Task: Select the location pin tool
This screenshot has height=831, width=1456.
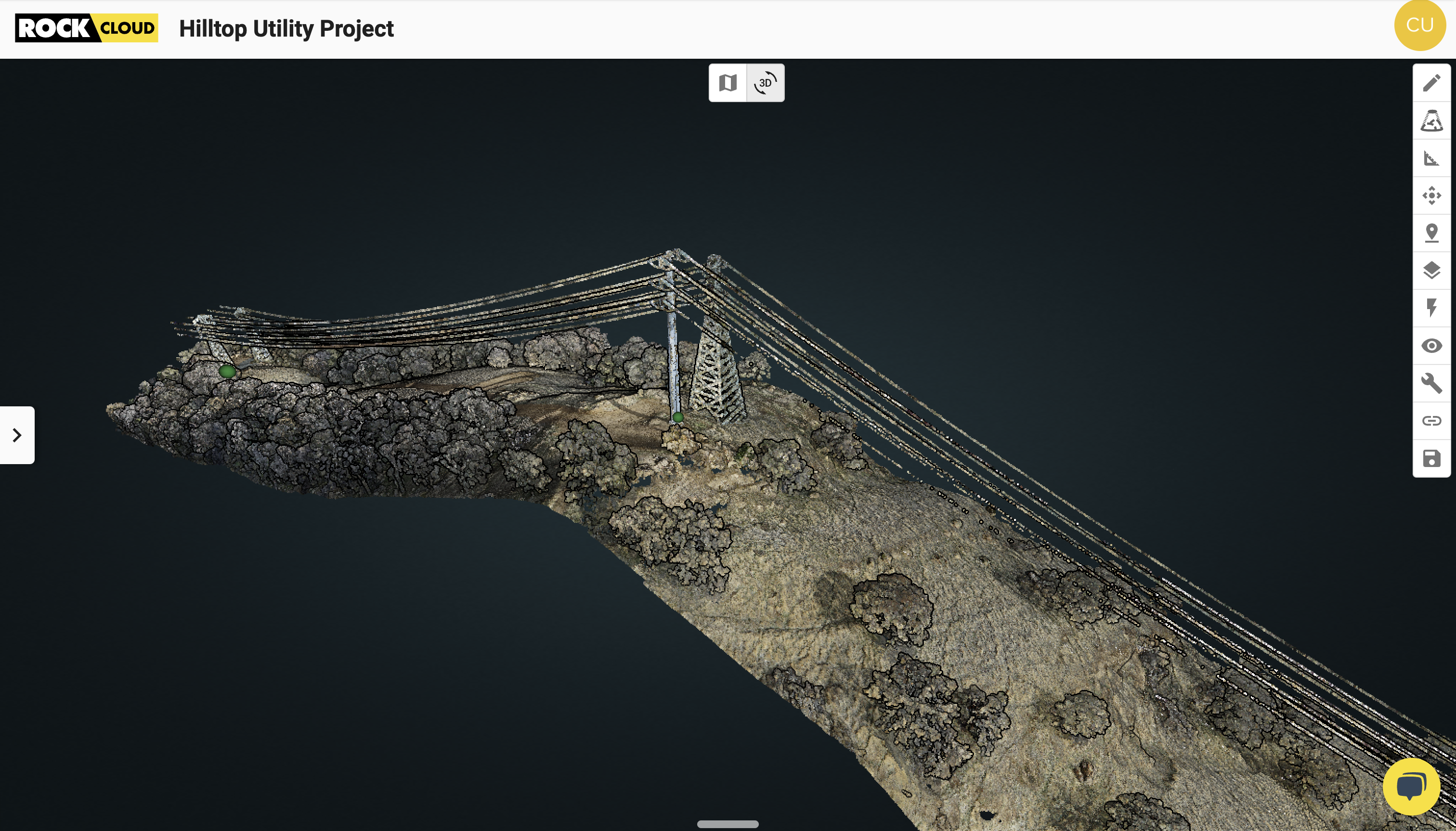Action: click(x=1431, y=234)
